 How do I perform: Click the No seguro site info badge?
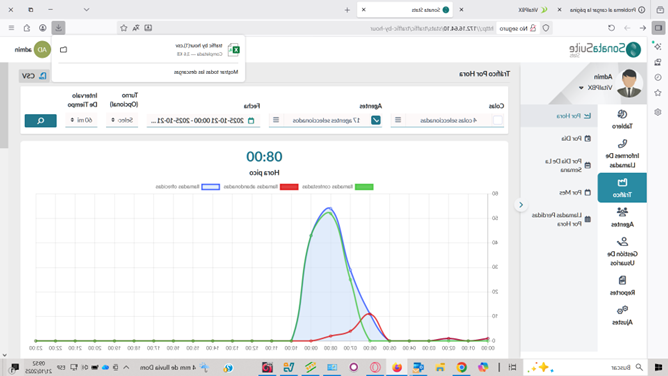[x=518, y=28]
